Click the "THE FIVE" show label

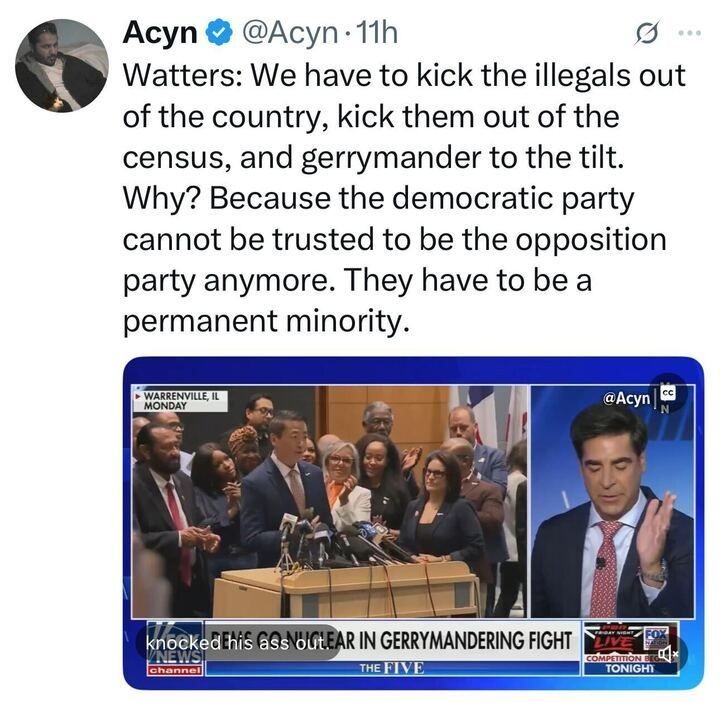click(392, 668)
